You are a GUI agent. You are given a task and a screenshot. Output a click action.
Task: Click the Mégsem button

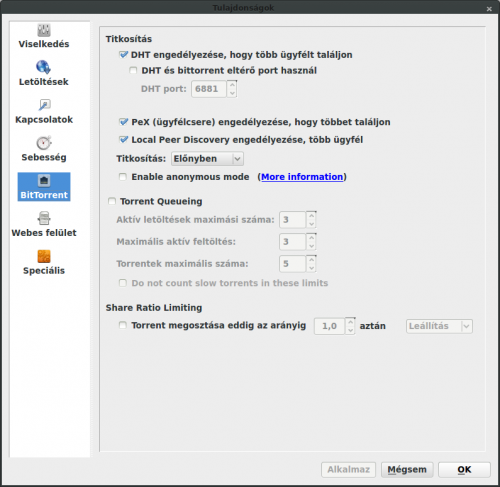pos(407,470)
